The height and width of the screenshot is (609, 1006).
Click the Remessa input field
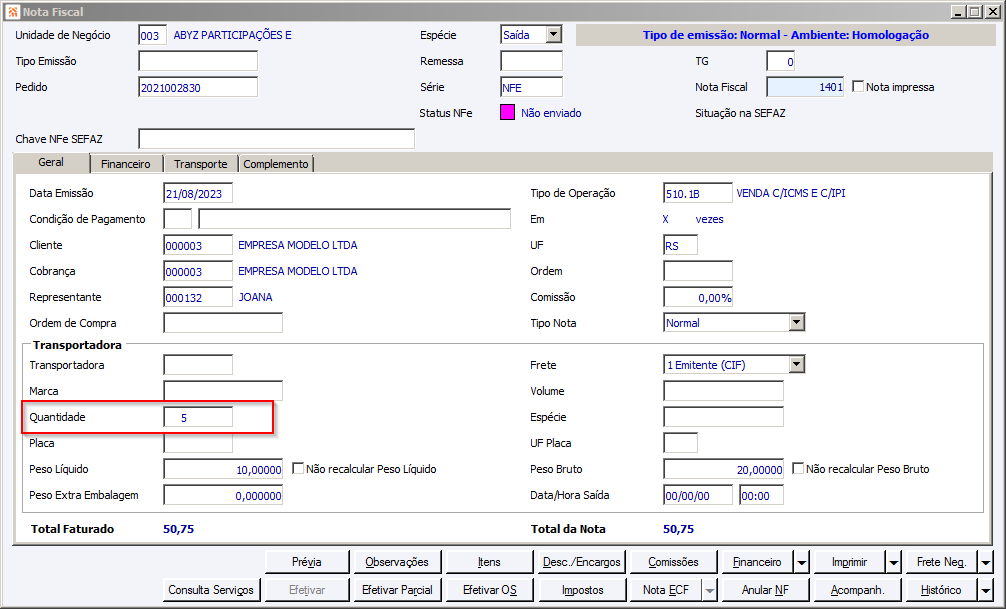click(x=531, y=61)
